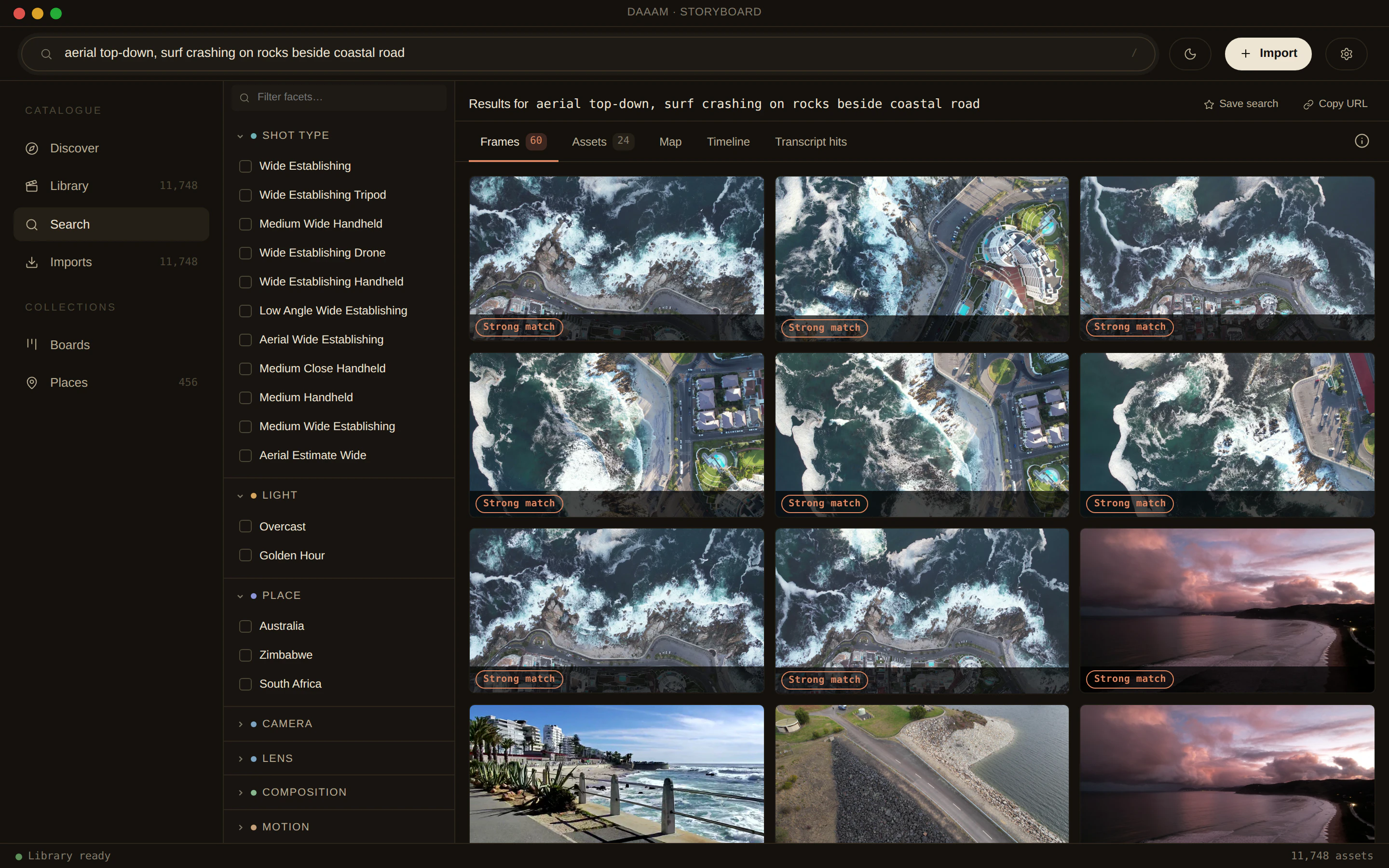1389x868 pixels.
Task: Check the Zimbabwe checkbox
Action: (x=245, y=655)
